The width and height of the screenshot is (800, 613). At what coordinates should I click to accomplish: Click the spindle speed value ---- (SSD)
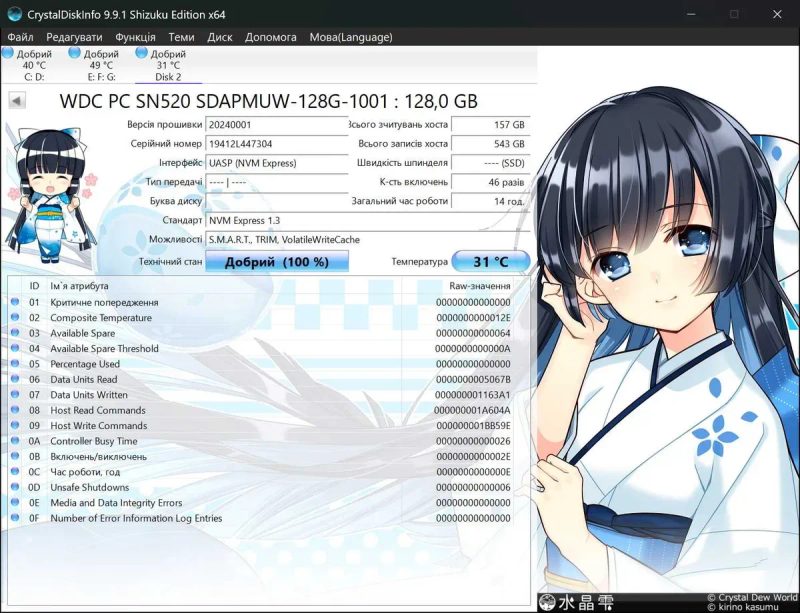(x=491, y=163)
